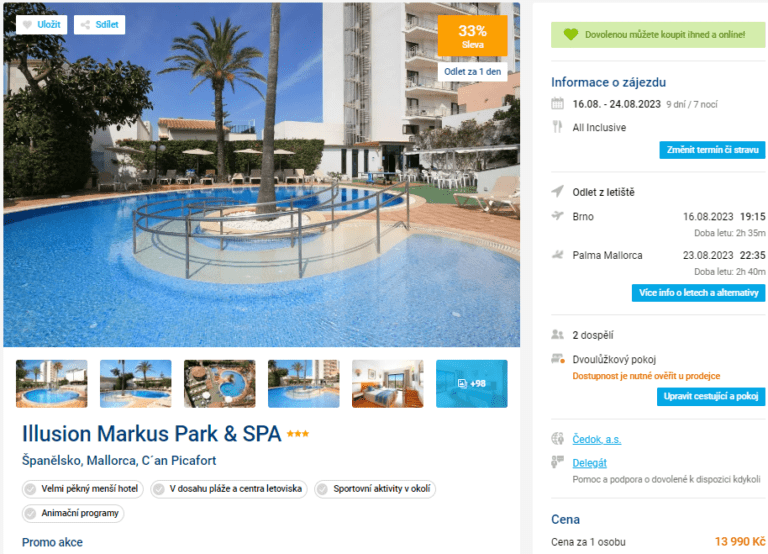
Task: Select the aerial view pool thumbnail
Action: tap(219, 384)
